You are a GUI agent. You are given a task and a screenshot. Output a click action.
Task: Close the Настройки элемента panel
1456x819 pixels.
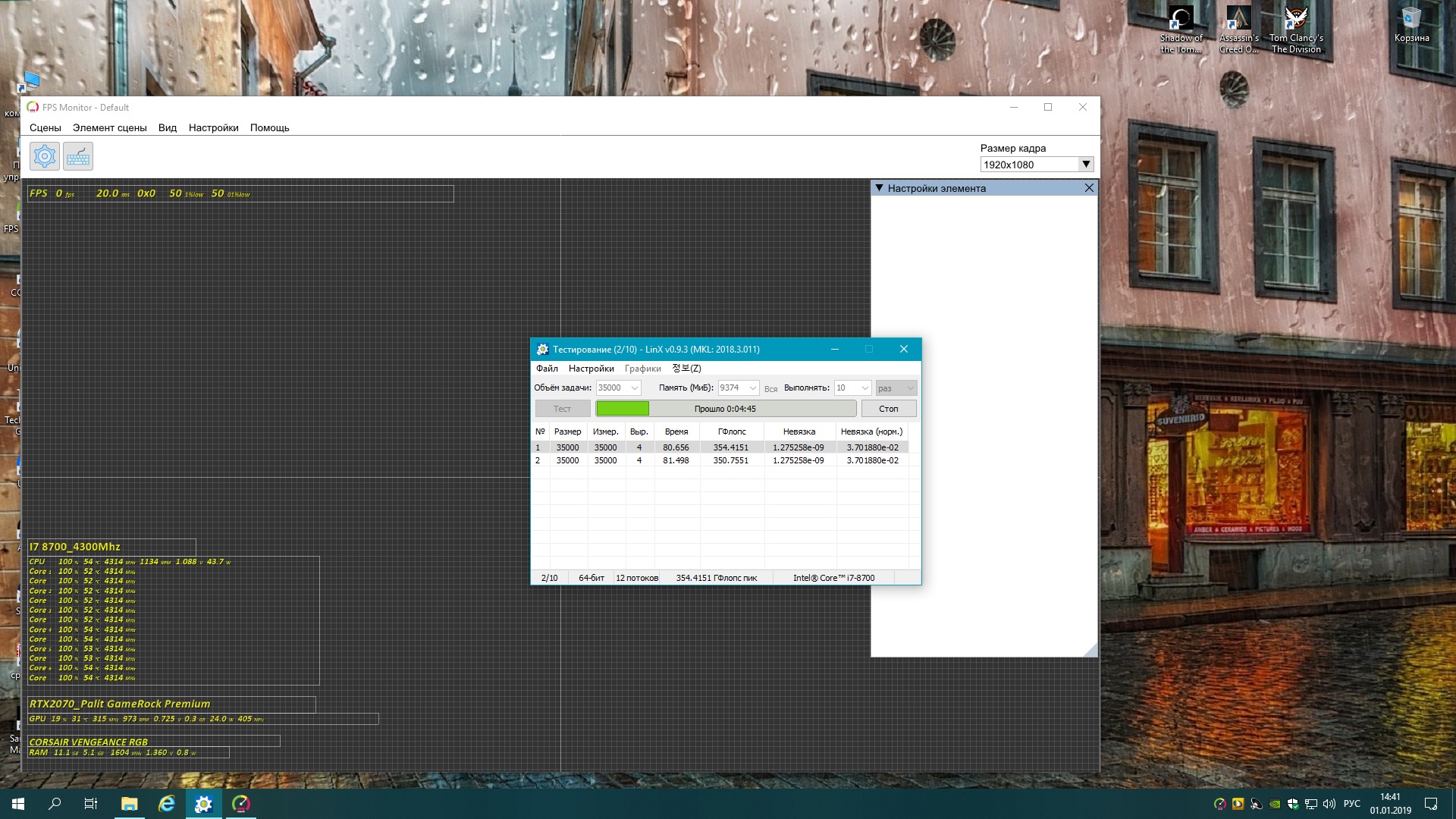pos(1089,188)
